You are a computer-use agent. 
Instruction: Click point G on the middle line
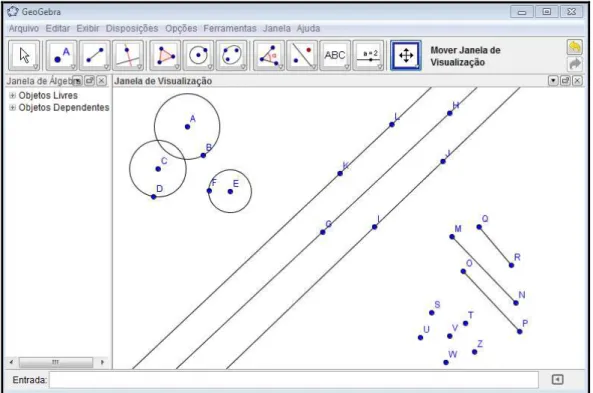coord(323,232)
